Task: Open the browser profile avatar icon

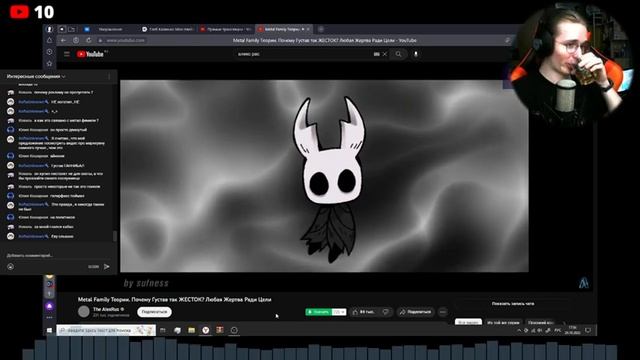Action: 49,29
